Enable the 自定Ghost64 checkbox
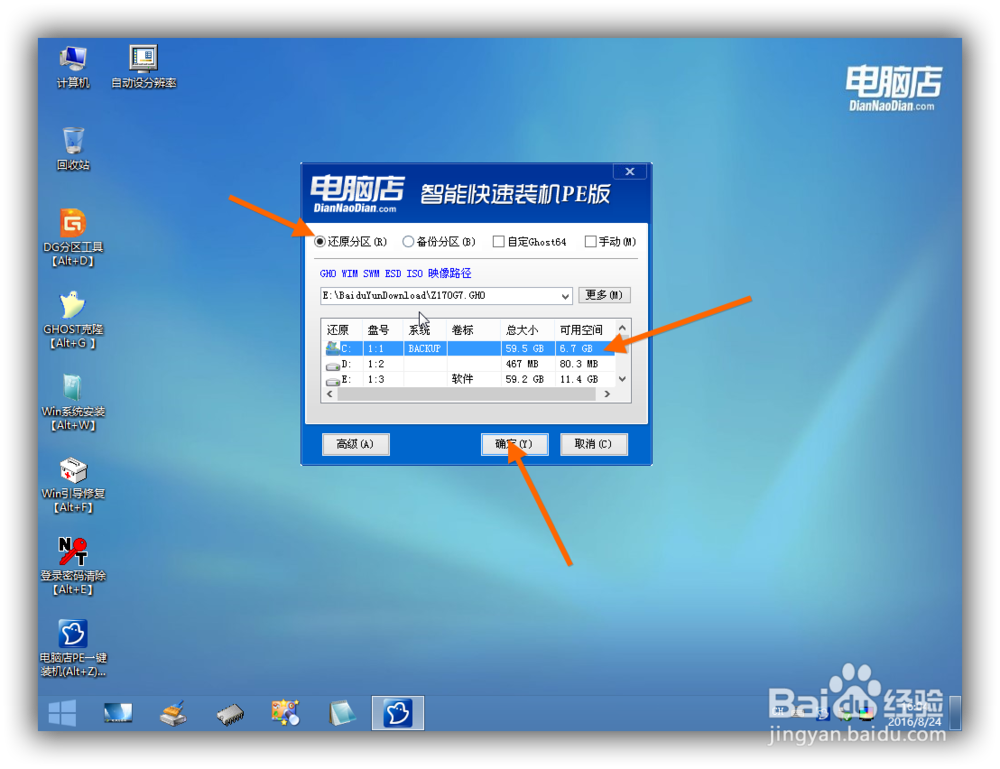This screenshot has width=1000, height=769. [497, 241]
